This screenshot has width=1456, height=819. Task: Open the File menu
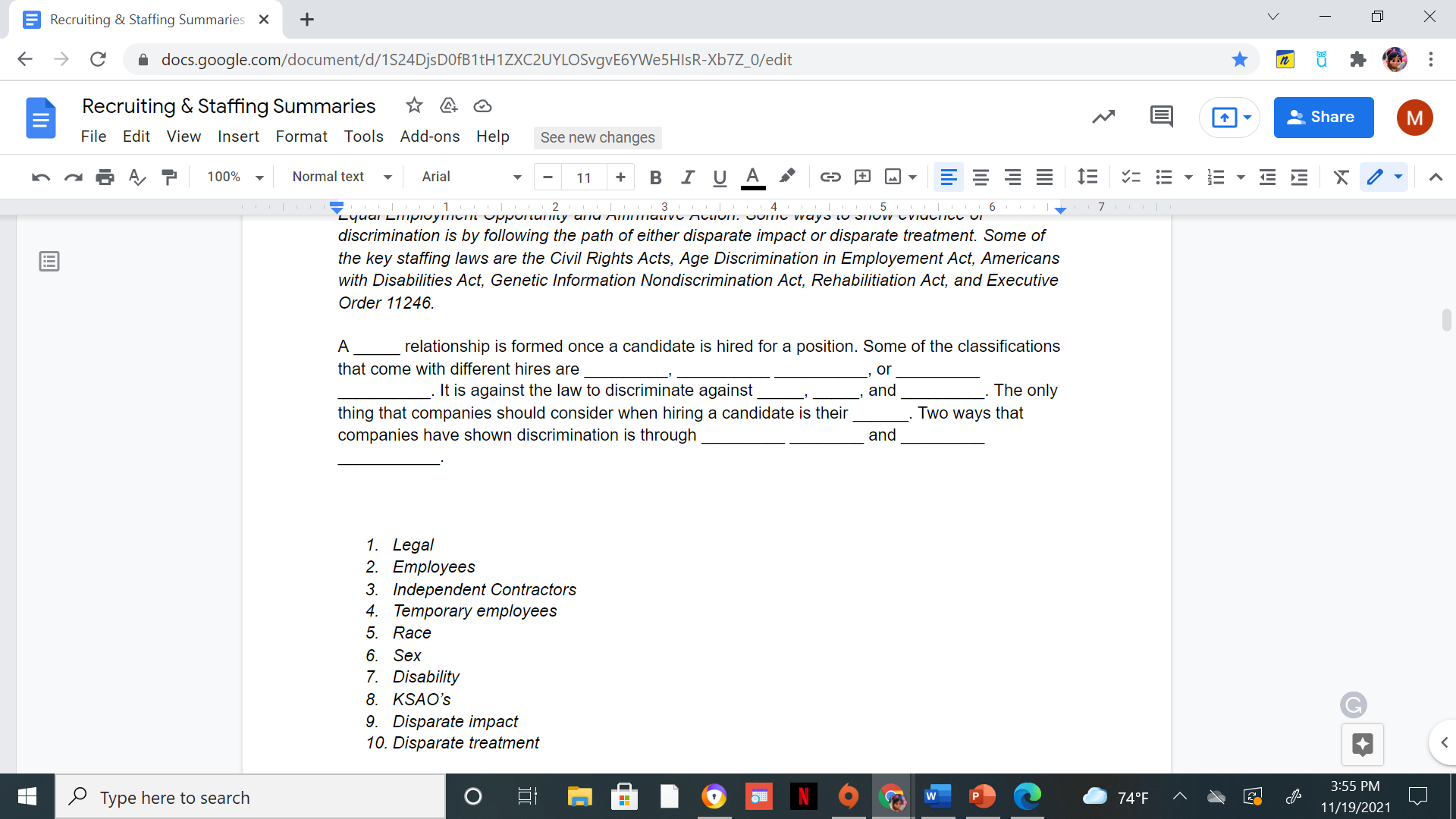93,136
